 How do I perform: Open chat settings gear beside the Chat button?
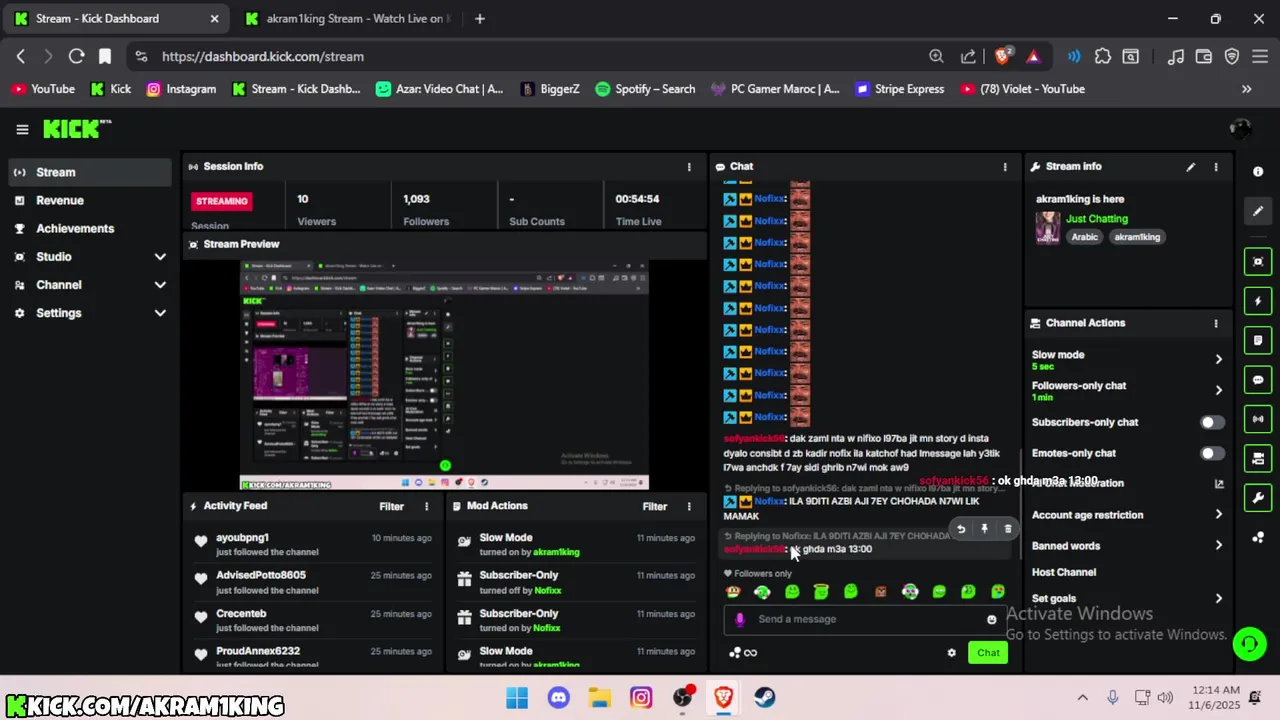951,653
